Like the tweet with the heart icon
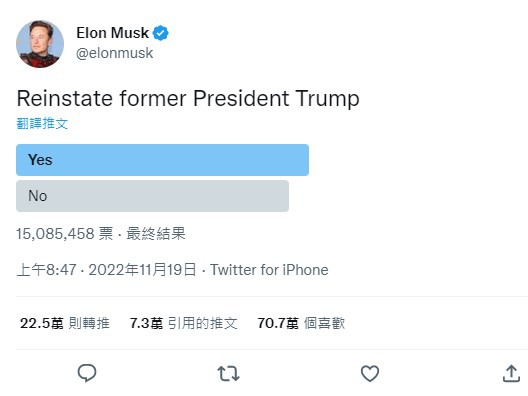This screenshot has height=396, width=528. [370, 373]
